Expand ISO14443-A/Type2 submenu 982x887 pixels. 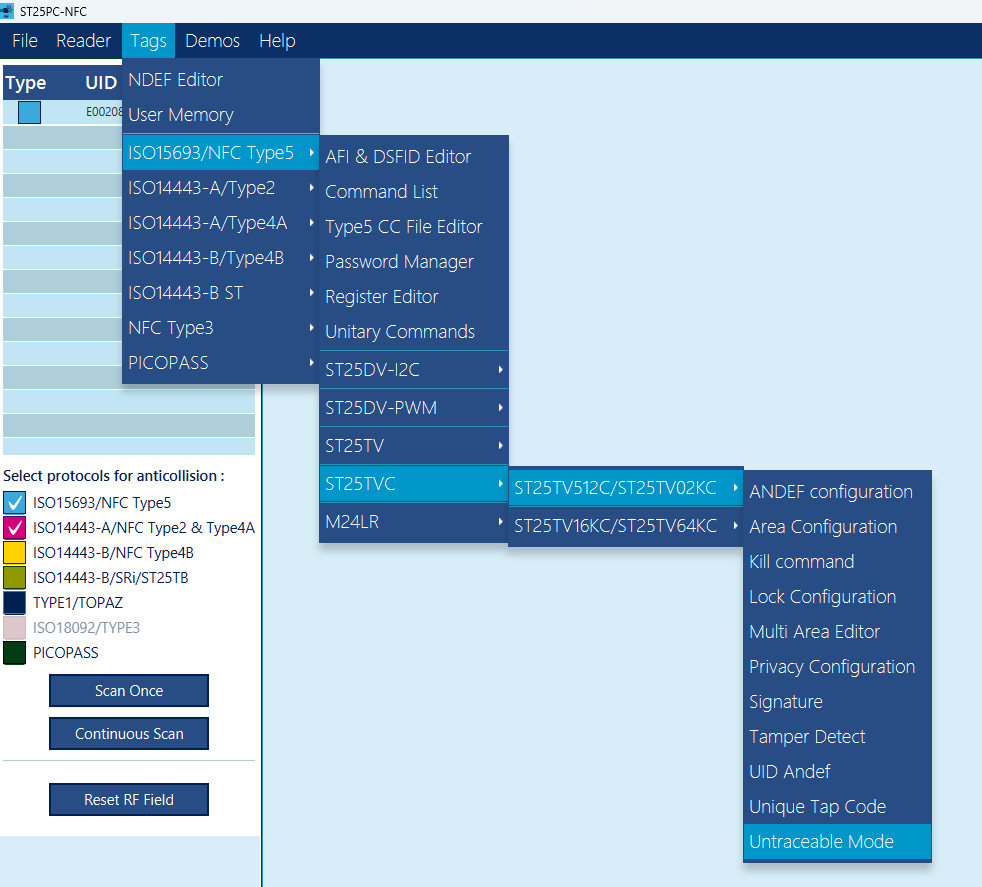coord(220,187)
